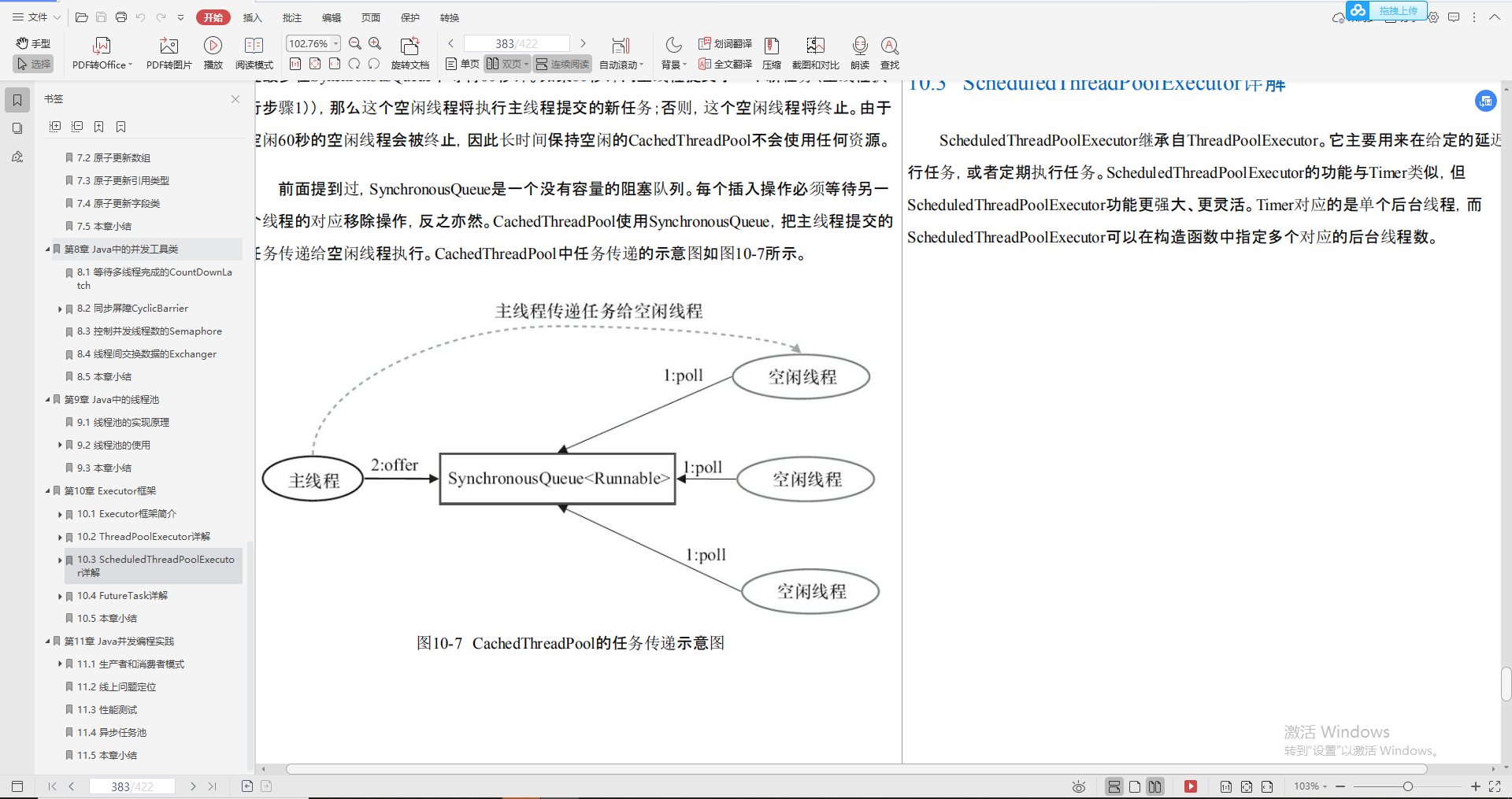Enter 阅读模式 reading mode
The image size is (1512, 799).
tap(254, 53)
